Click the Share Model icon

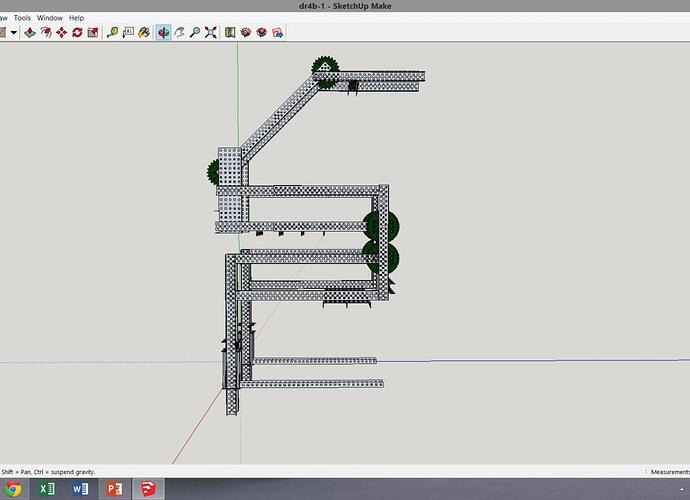click(261, 33)
